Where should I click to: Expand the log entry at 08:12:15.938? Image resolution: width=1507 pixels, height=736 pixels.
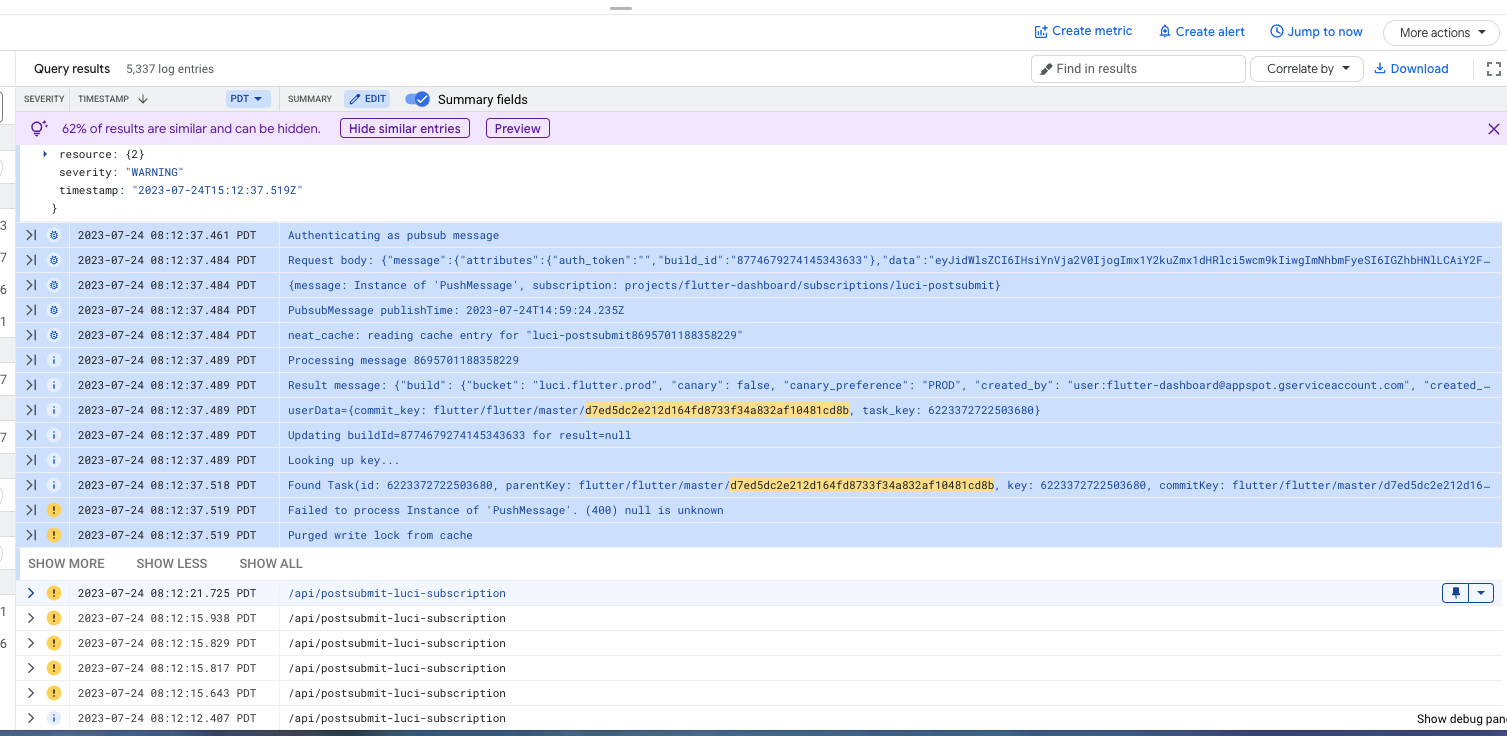tap(30, 617)
